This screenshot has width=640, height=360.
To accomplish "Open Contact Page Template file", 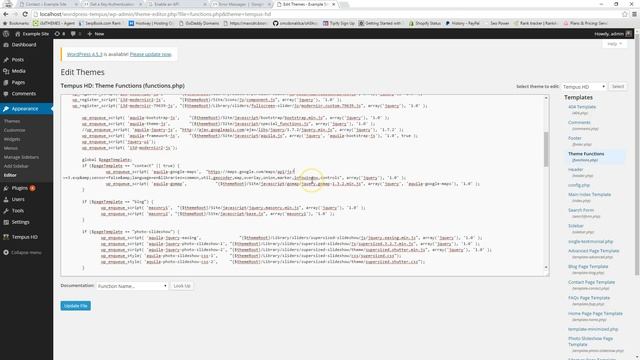I will click(x=591, y=282).
